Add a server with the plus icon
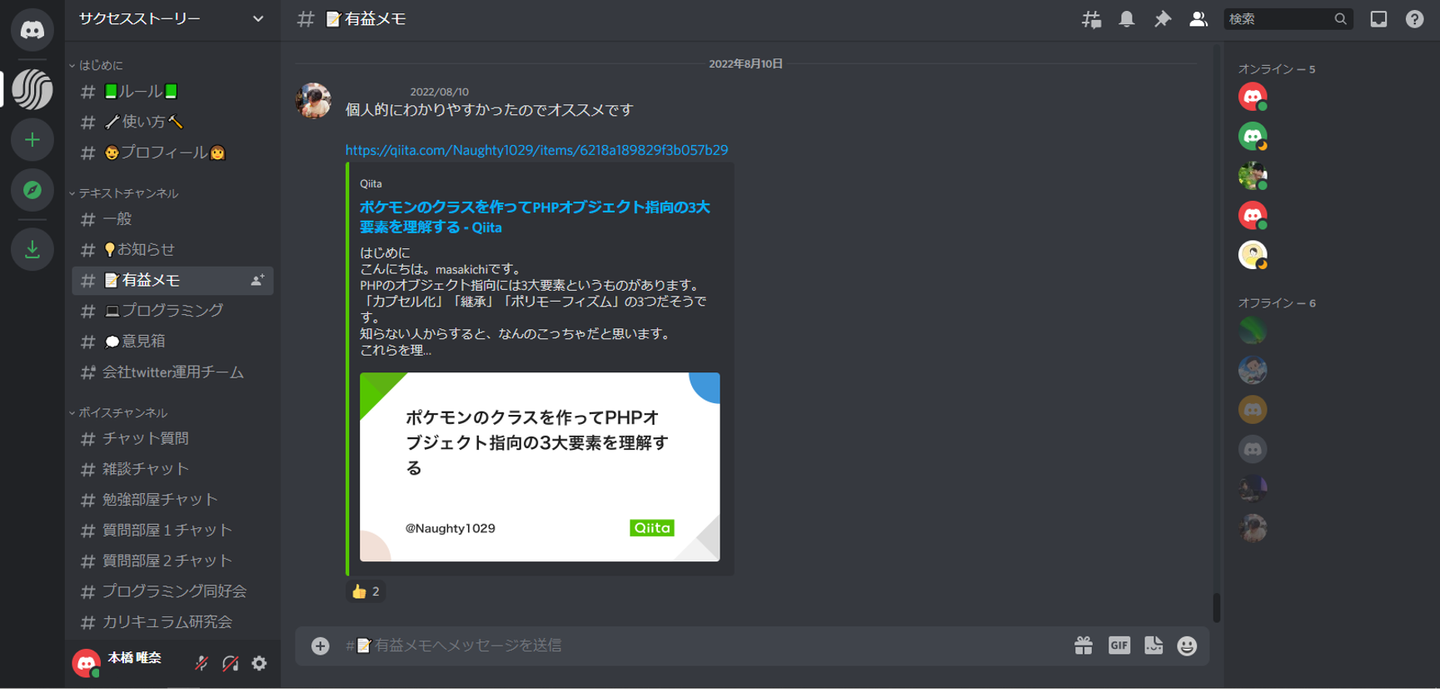Viewport: 1440px width, 689px height. click(x=32, y=140)
